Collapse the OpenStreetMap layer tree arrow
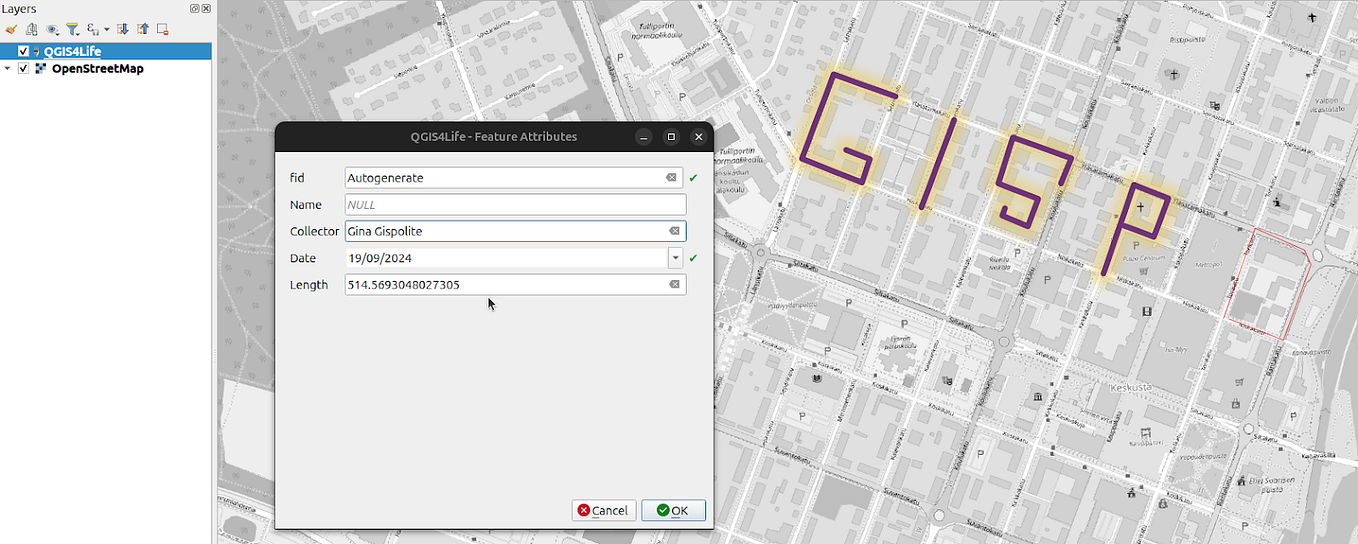The width and height of the screenshot is (1358, 544). (8, 69)
